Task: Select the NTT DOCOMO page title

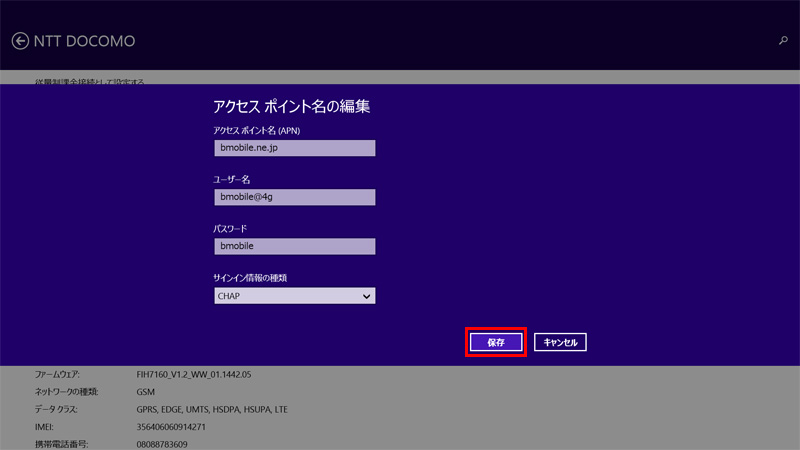Action: (84, 41)
